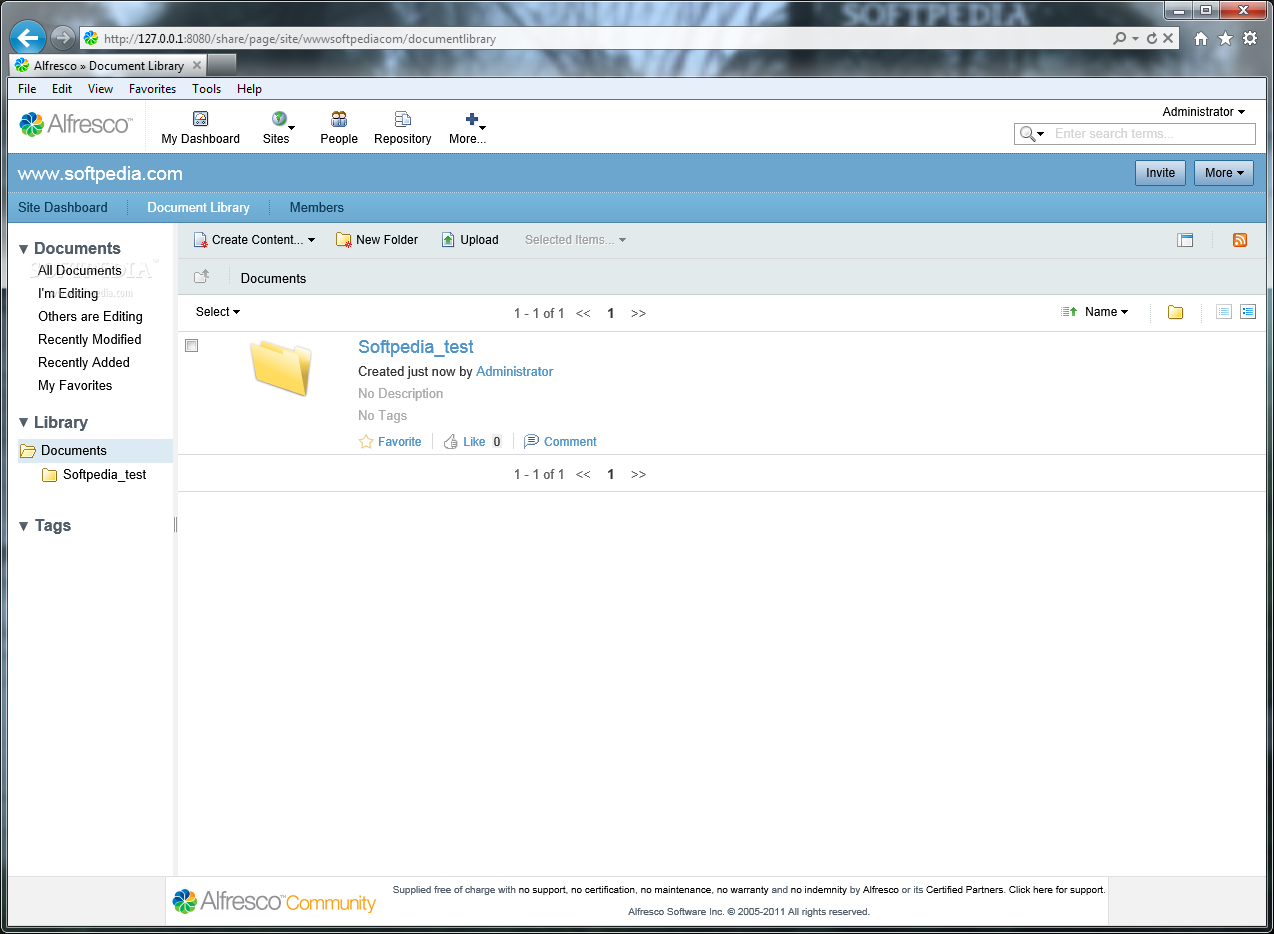Select Others are Editing filter
Viewport: 1274px width, 934px height.
tap(90, 316)
